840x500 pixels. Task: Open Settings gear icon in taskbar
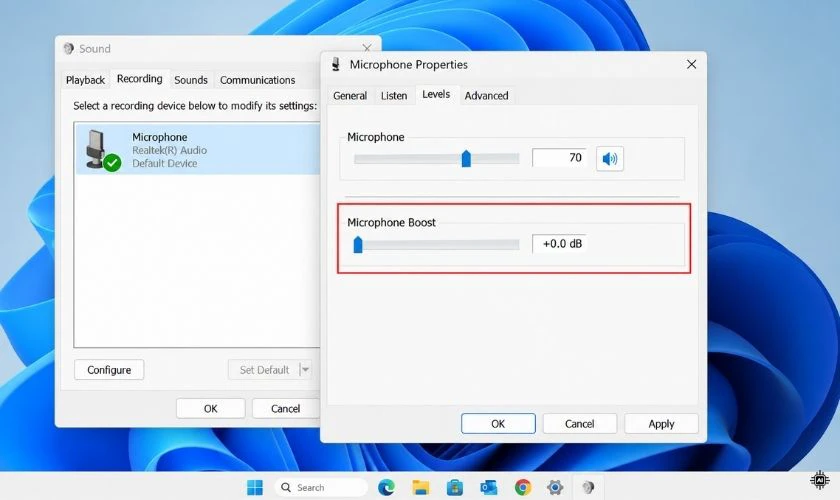pyautogui.click(x=555, y=487)
